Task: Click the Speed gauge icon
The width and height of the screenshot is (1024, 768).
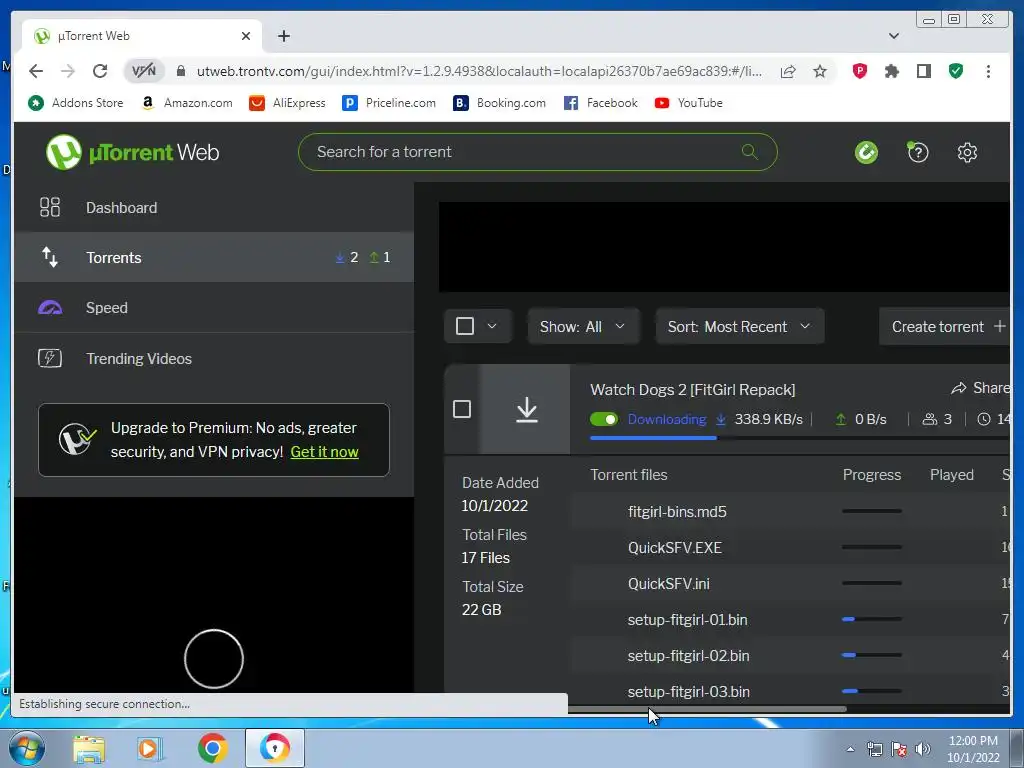Action: [x=50, y=308]
